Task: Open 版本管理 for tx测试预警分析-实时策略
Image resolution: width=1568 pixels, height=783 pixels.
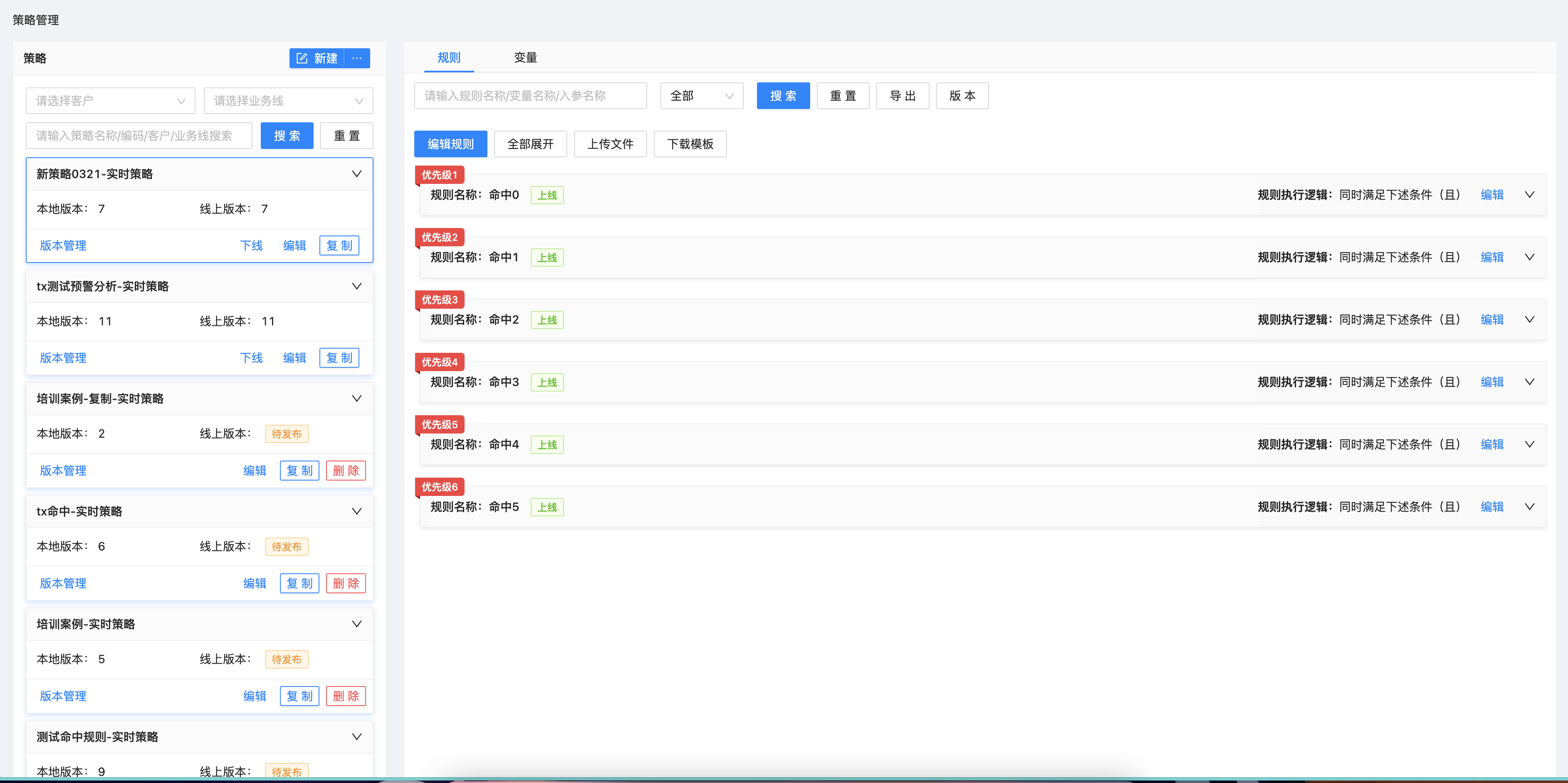Action: [63, 358]
